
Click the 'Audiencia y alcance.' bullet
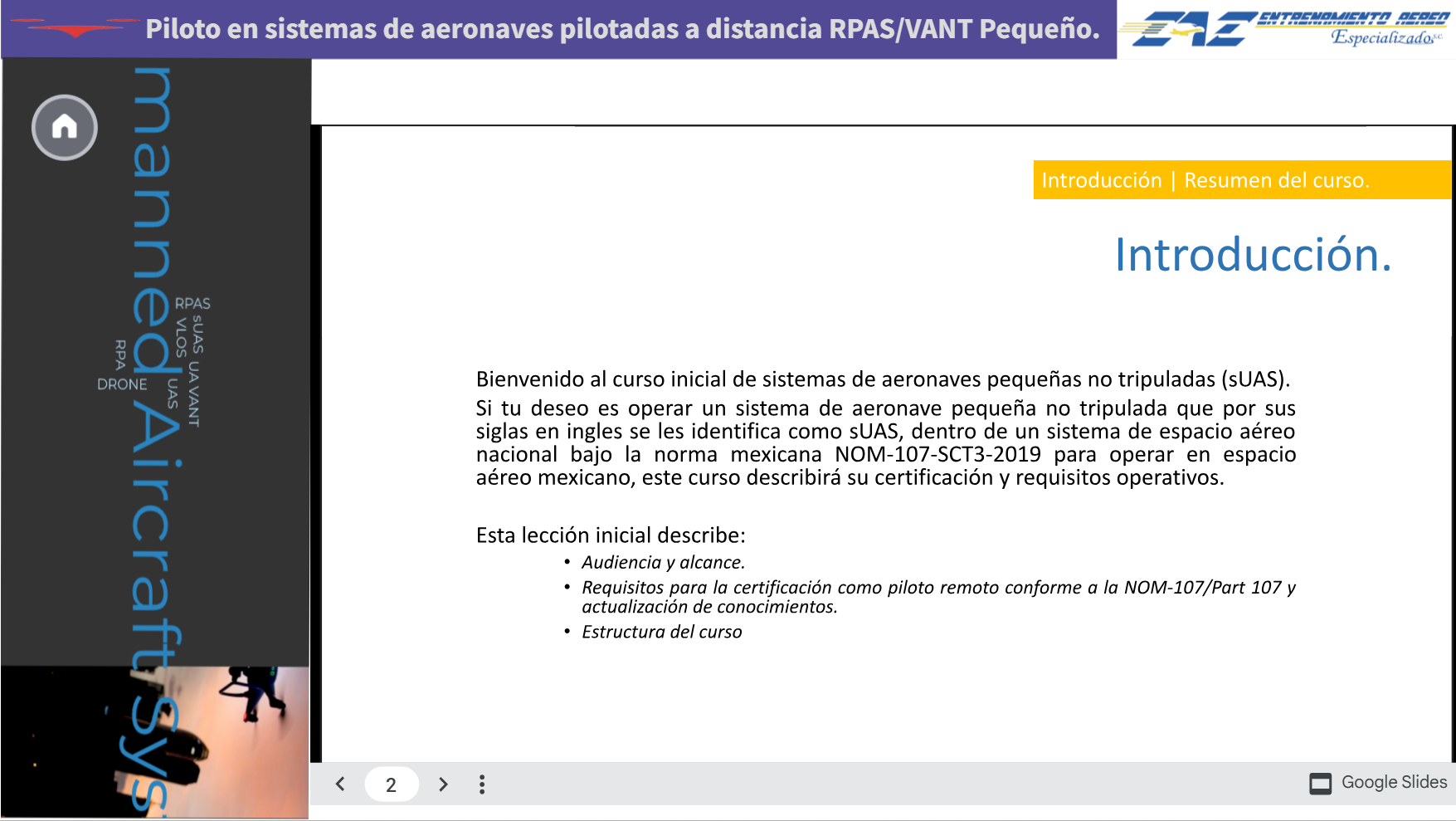[x=663, y=563]
